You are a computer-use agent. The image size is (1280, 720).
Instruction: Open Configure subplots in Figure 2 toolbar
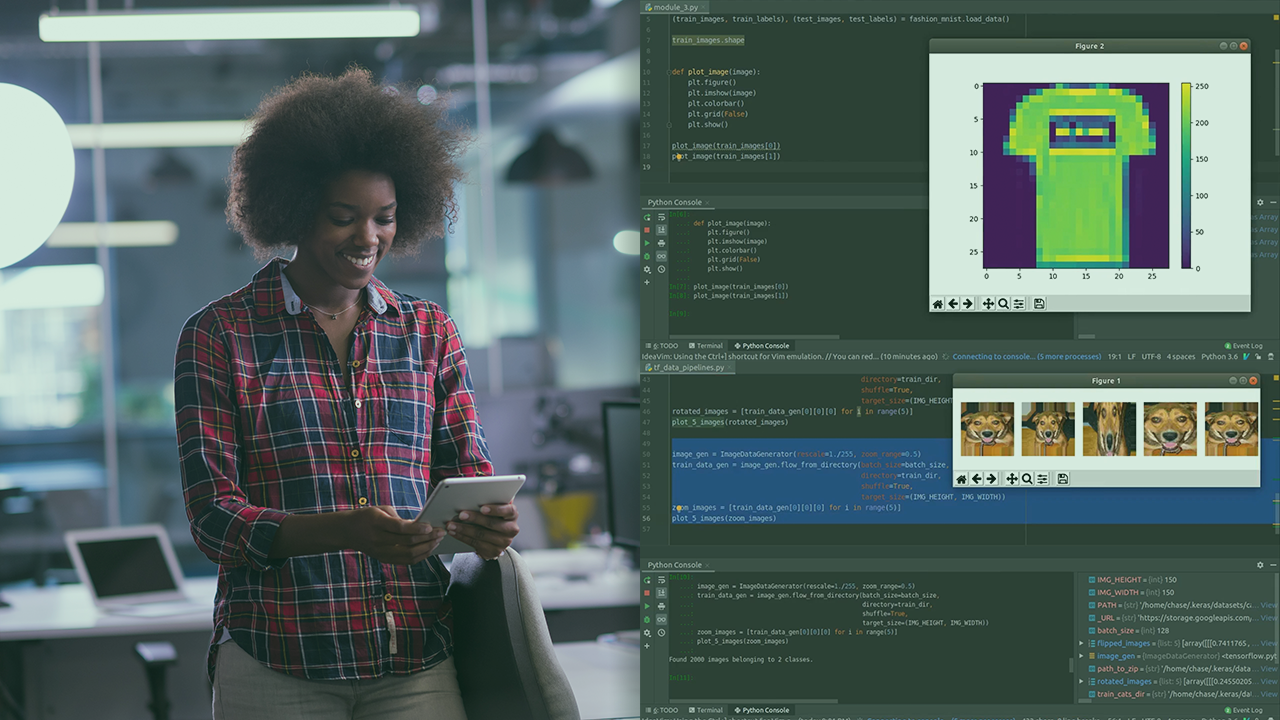tap(1018, 304)
